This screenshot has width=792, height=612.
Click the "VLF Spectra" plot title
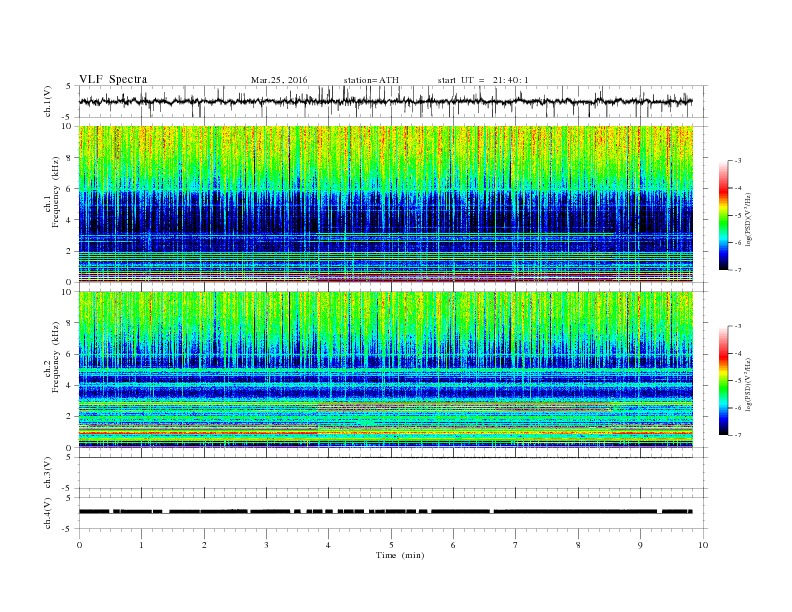[113, 79]
